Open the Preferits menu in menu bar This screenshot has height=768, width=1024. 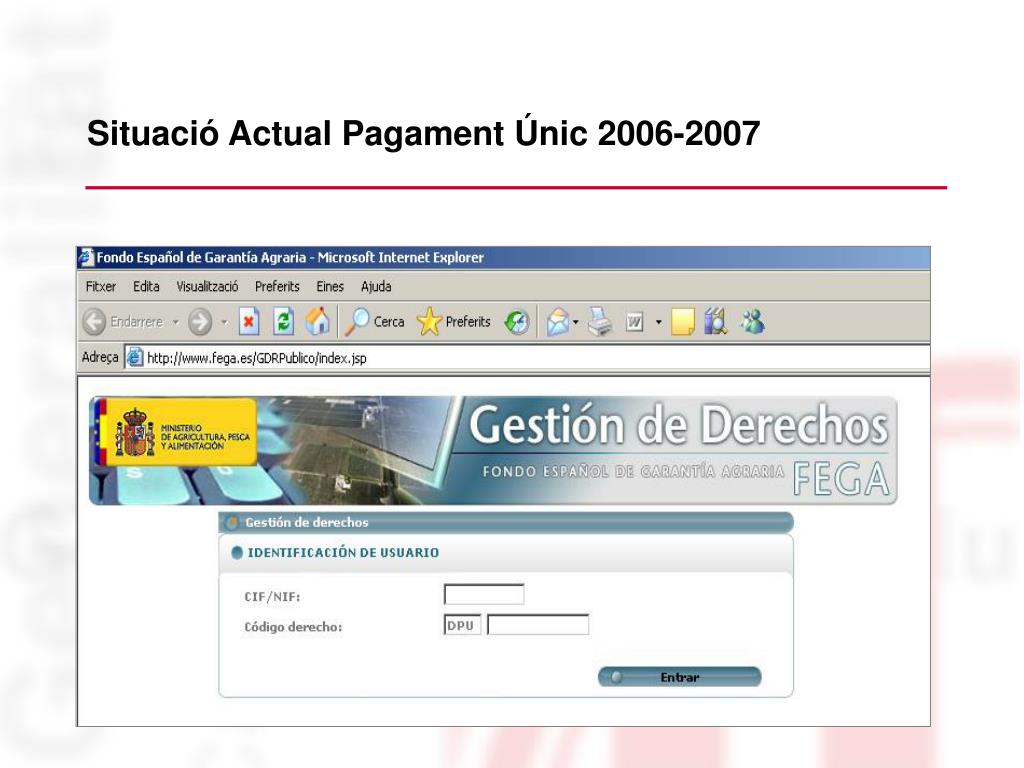point(277,287)
